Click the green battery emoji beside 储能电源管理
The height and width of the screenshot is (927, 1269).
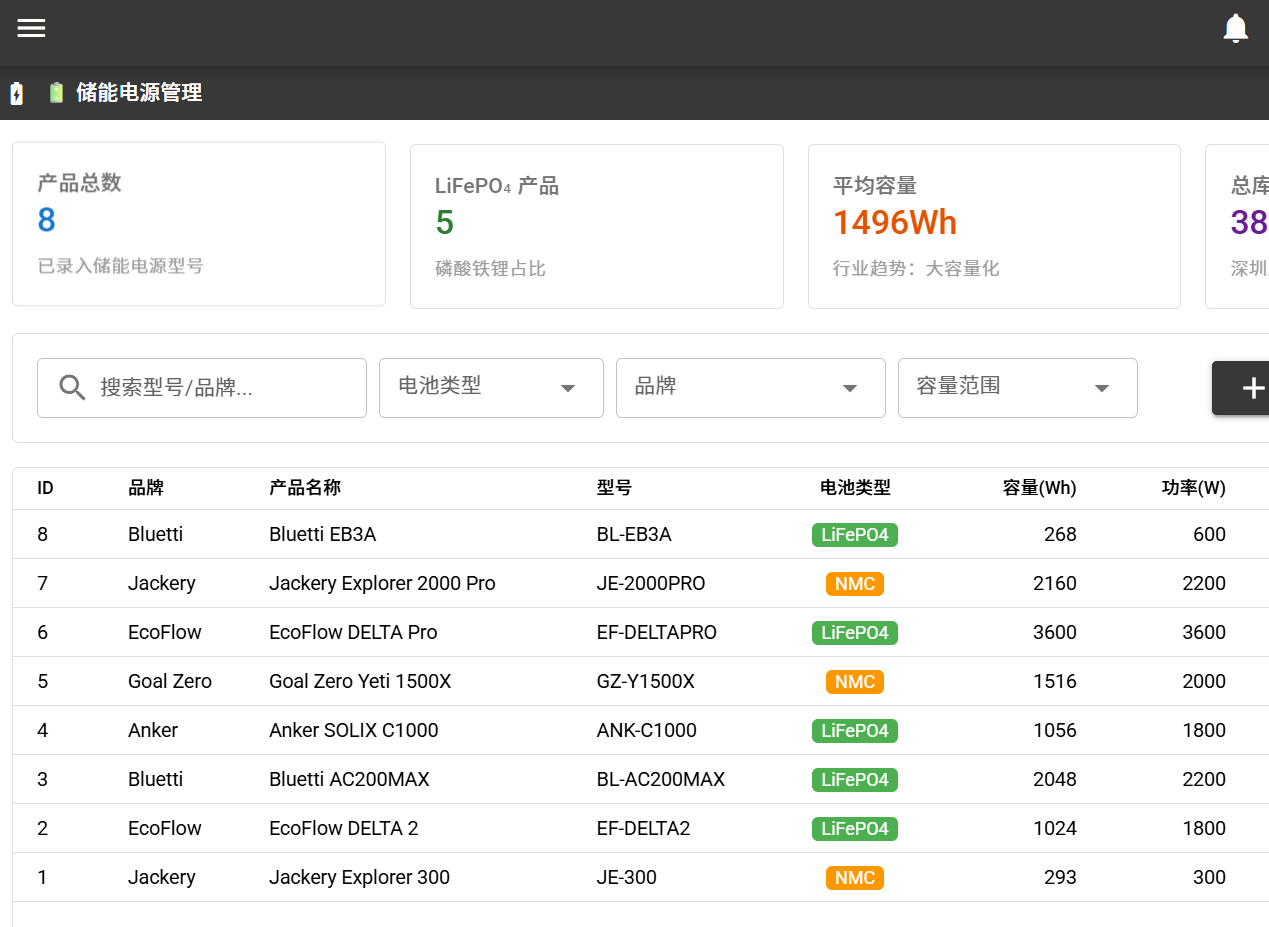[56, 93]
